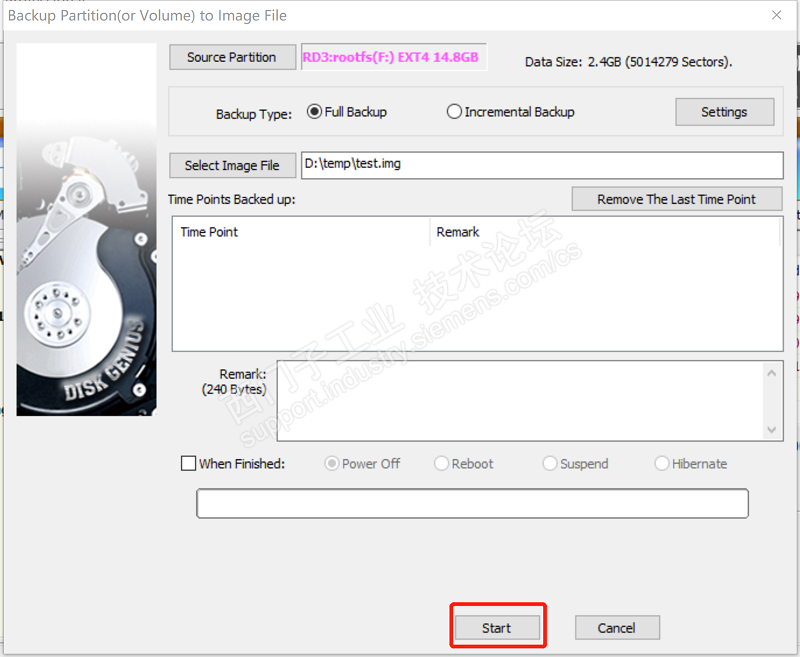Click Remove The Last Time Point
This screenshot has width=800, height=657.
coord(677,199)
